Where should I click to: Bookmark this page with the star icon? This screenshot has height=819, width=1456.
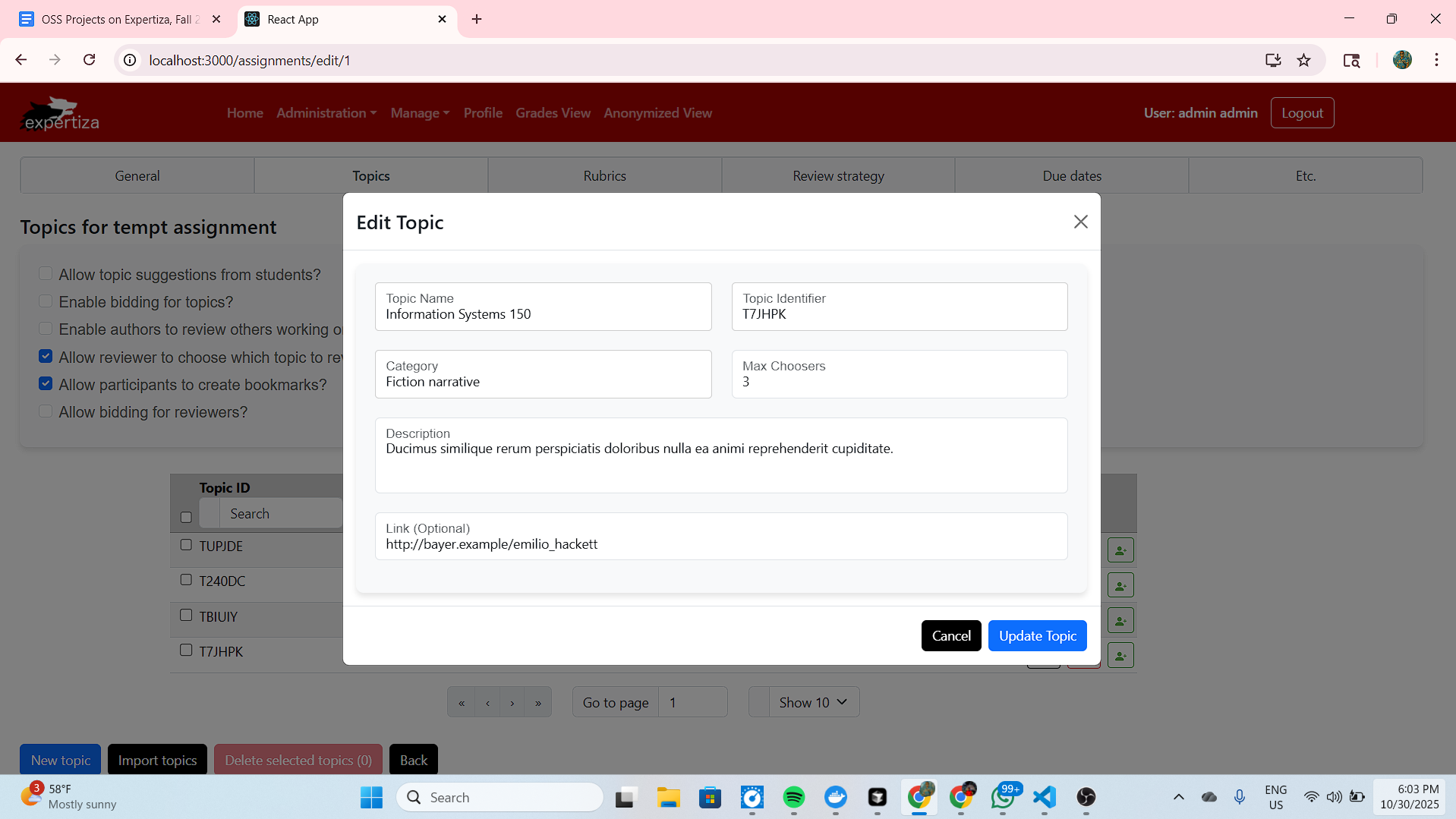1303,61
